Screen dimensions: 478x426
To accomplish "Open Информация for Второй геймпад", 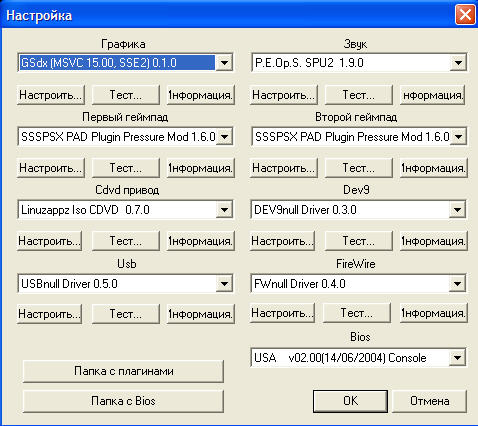I will point(433,168).
